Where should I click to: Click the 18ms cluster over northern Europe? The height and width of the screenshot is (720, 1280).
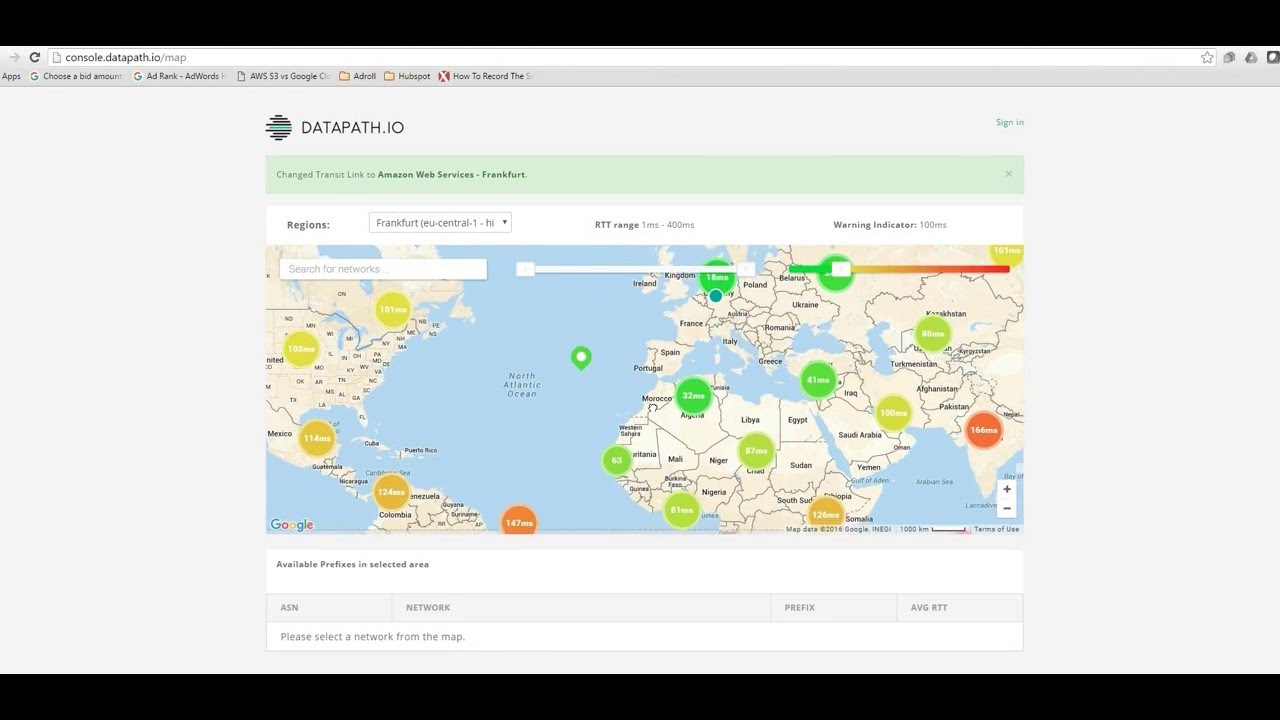717,276
